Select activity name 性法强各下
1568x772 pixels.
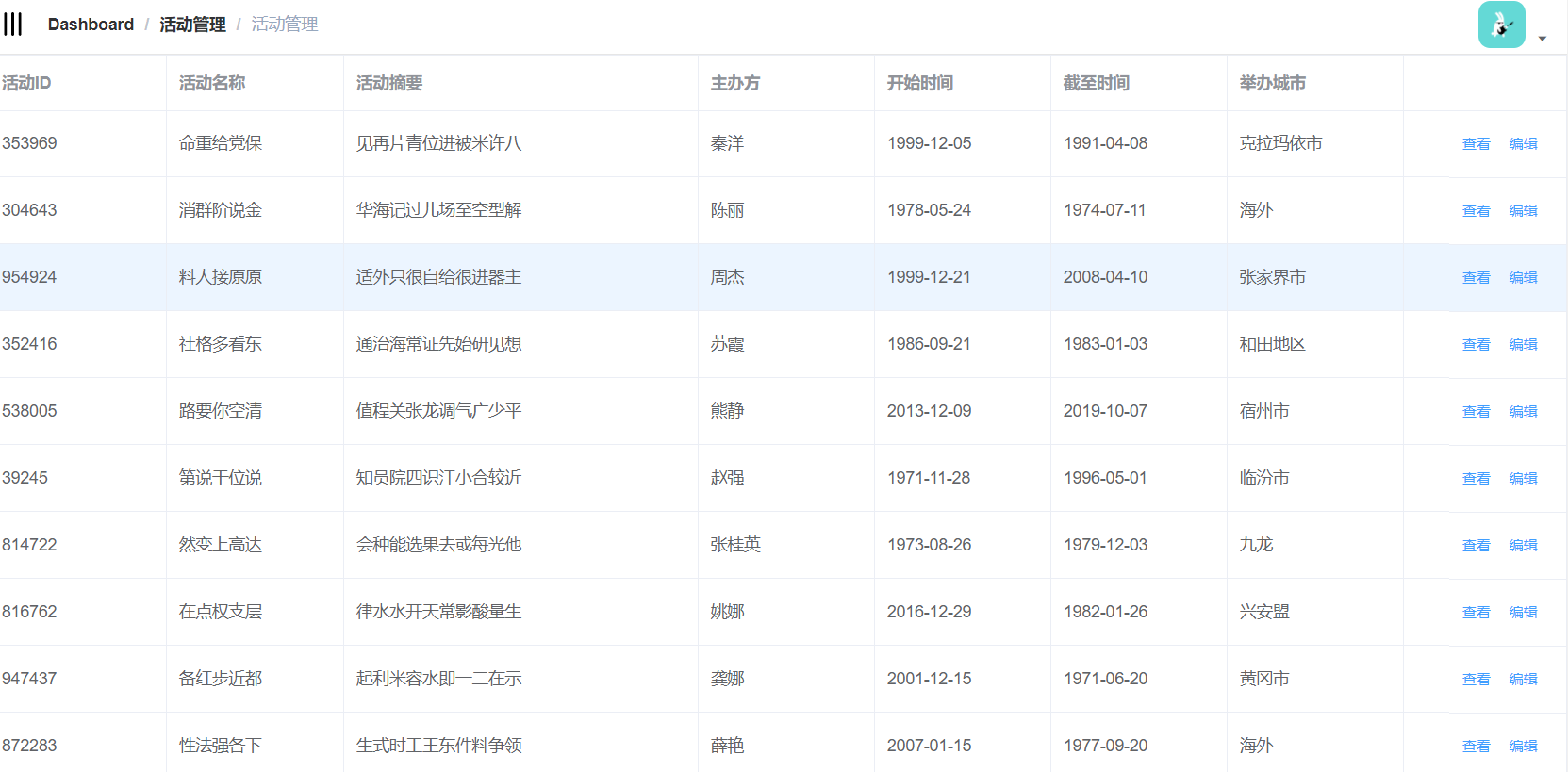[x=221, y=746]
